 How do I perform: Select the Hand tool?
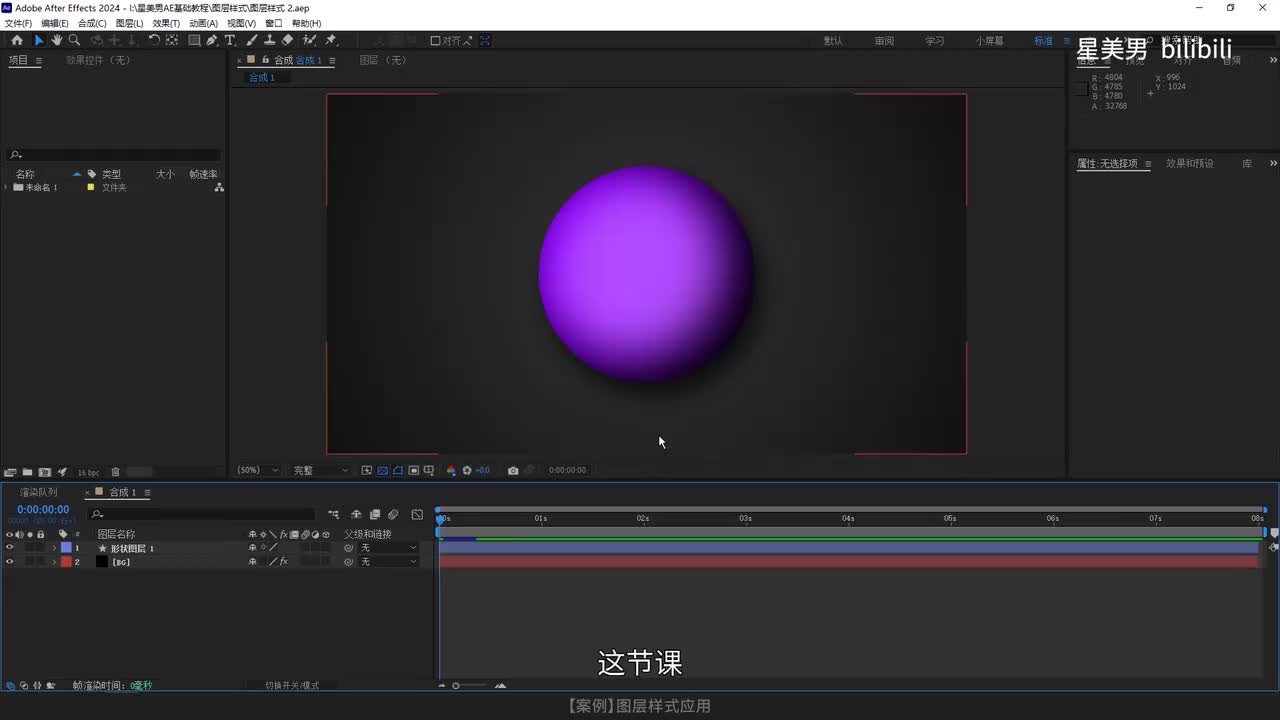tap(57, 40)
